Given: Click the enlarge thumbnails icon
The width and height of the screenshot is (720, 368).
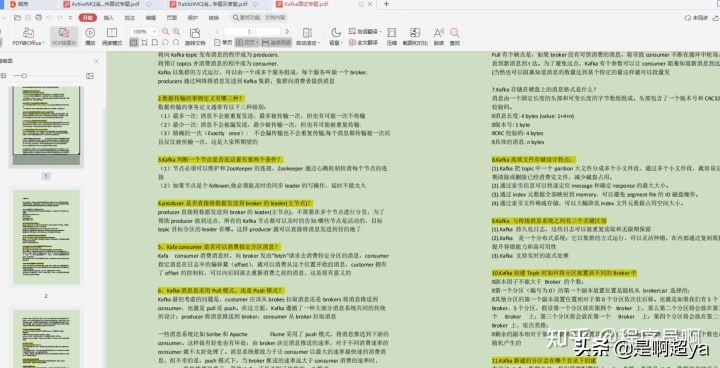Looking at the screenshot, I should pyautogui.click(x=90, y=76).
